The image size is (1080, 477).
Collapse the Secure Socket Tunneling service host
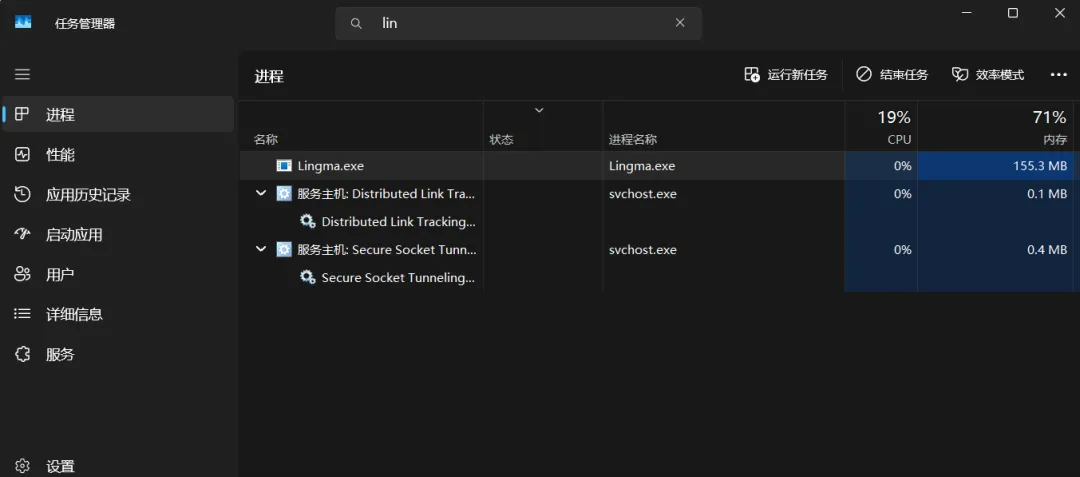261,250
